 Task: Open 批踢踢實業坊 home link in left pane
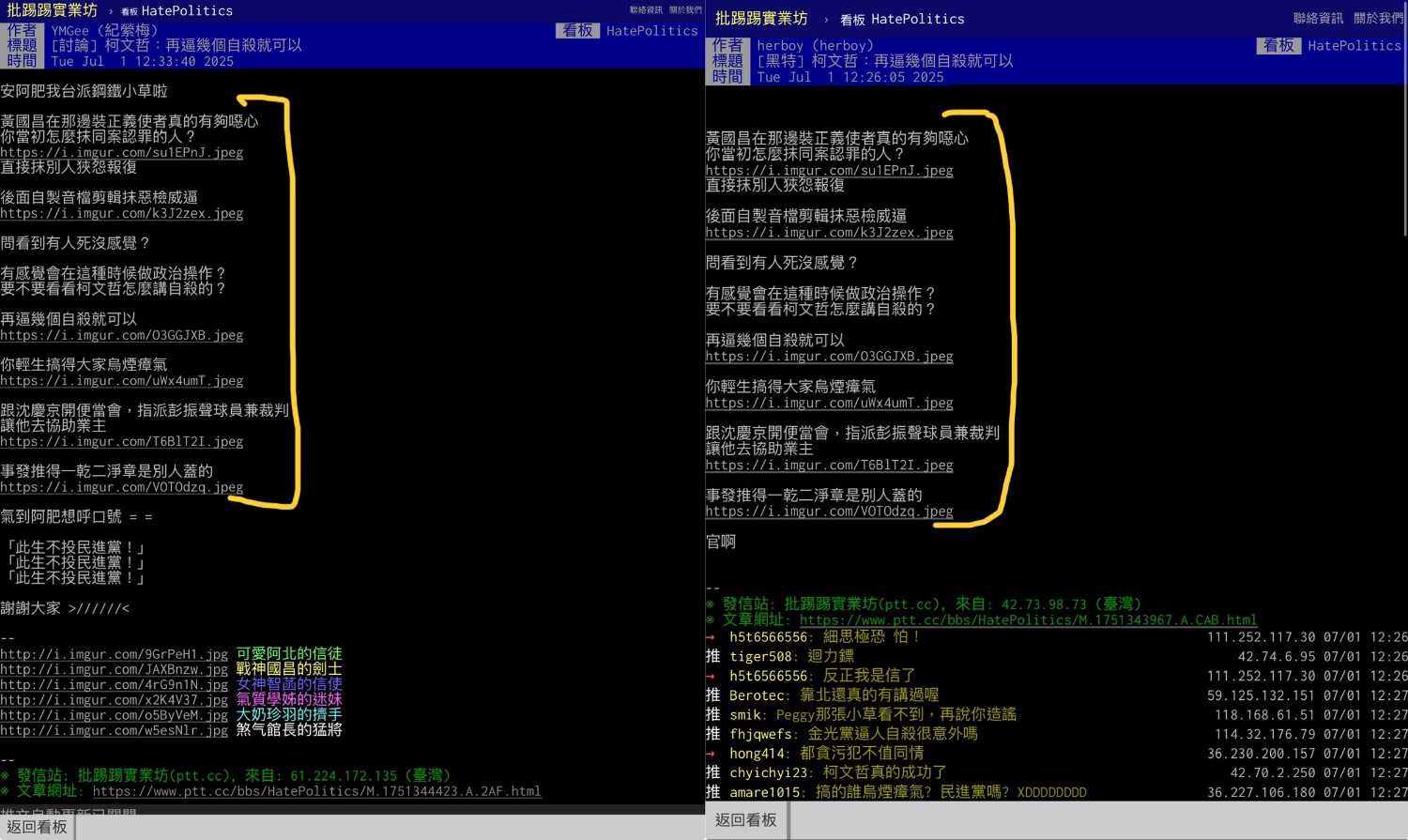tap(52, 10)
